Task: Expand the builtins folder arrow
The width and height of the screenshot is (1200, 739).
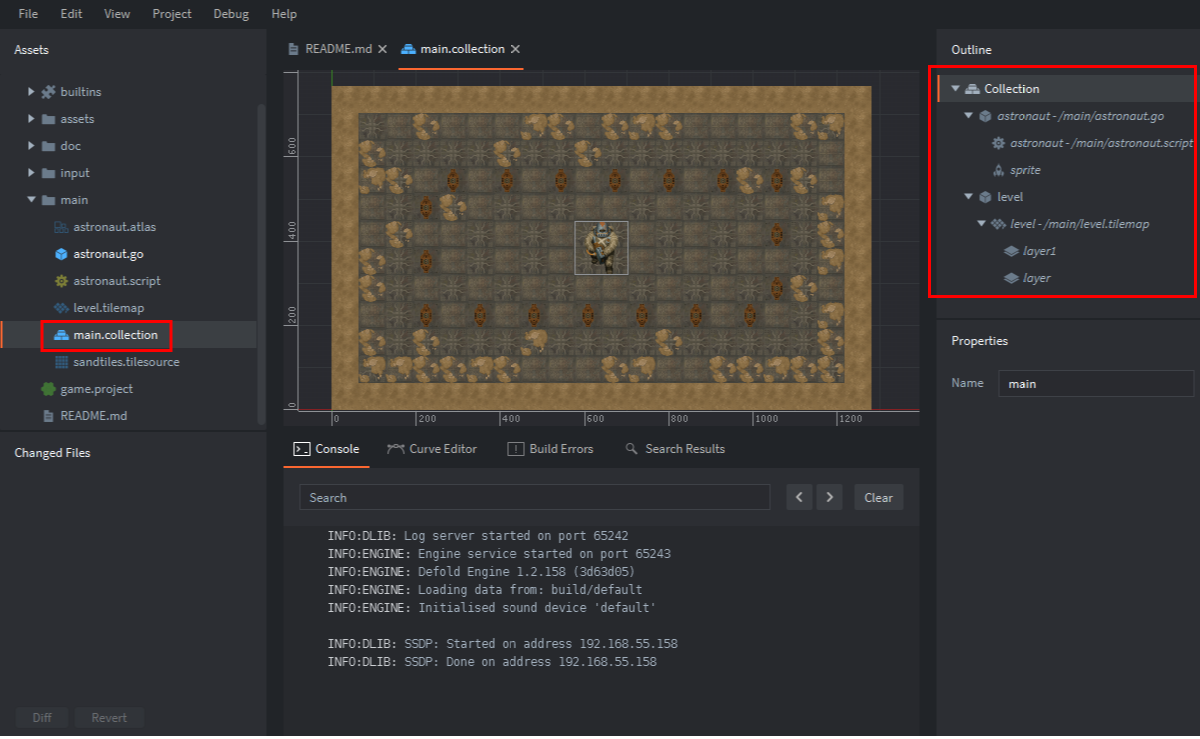Action: click(x=32, y=92)
